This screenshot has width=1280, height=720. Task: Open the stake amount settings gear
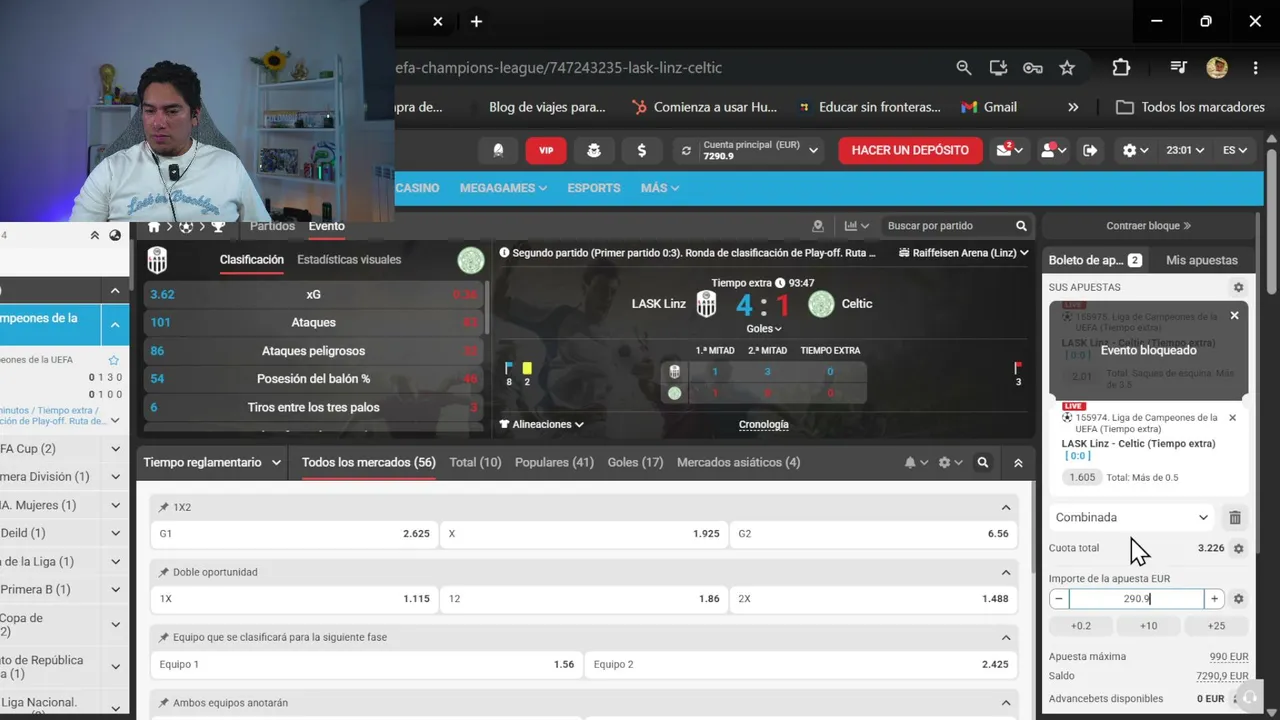(x=1238, y=599)
